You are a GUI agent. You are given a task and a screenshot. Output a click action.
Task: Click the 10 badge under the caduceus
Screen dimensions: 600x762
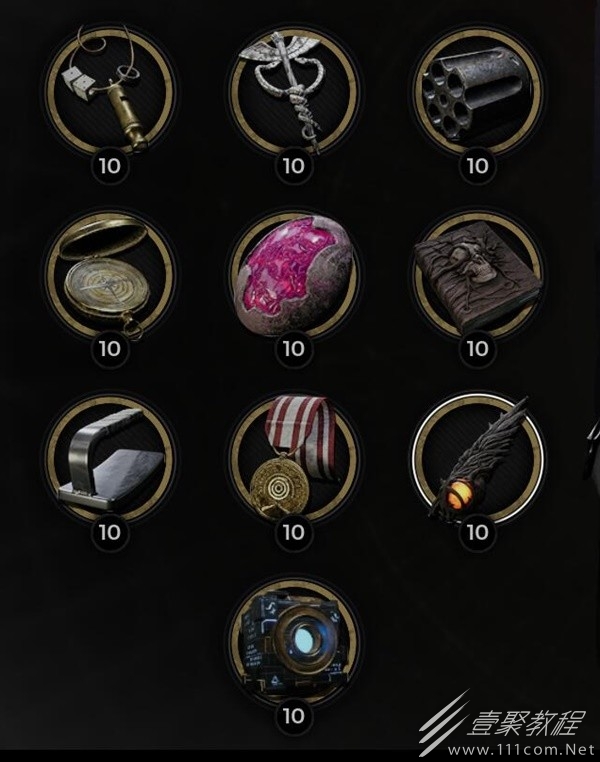pos(293,166)
